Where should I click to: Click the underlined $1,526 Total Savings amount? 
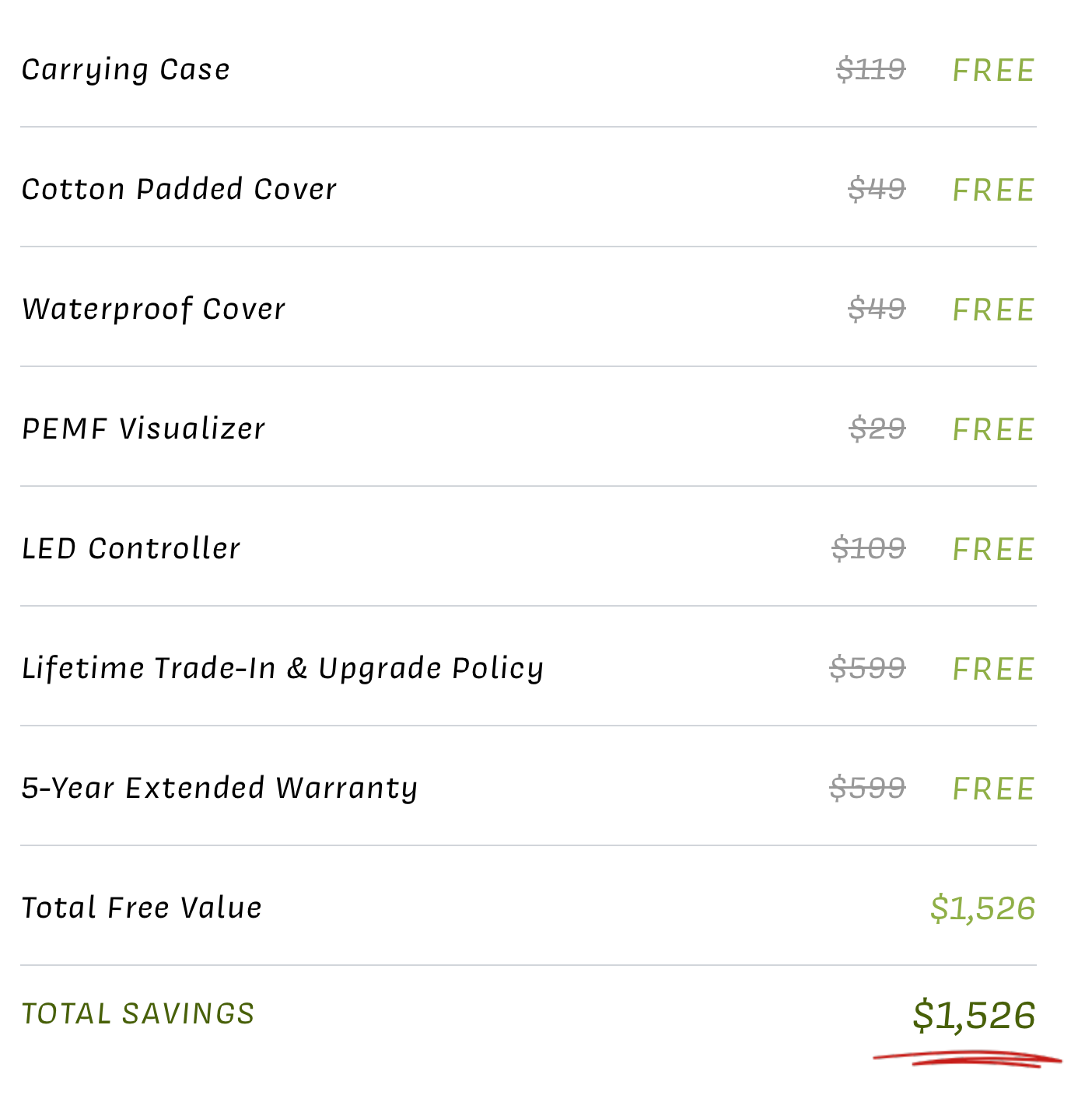coord(974,1016)
